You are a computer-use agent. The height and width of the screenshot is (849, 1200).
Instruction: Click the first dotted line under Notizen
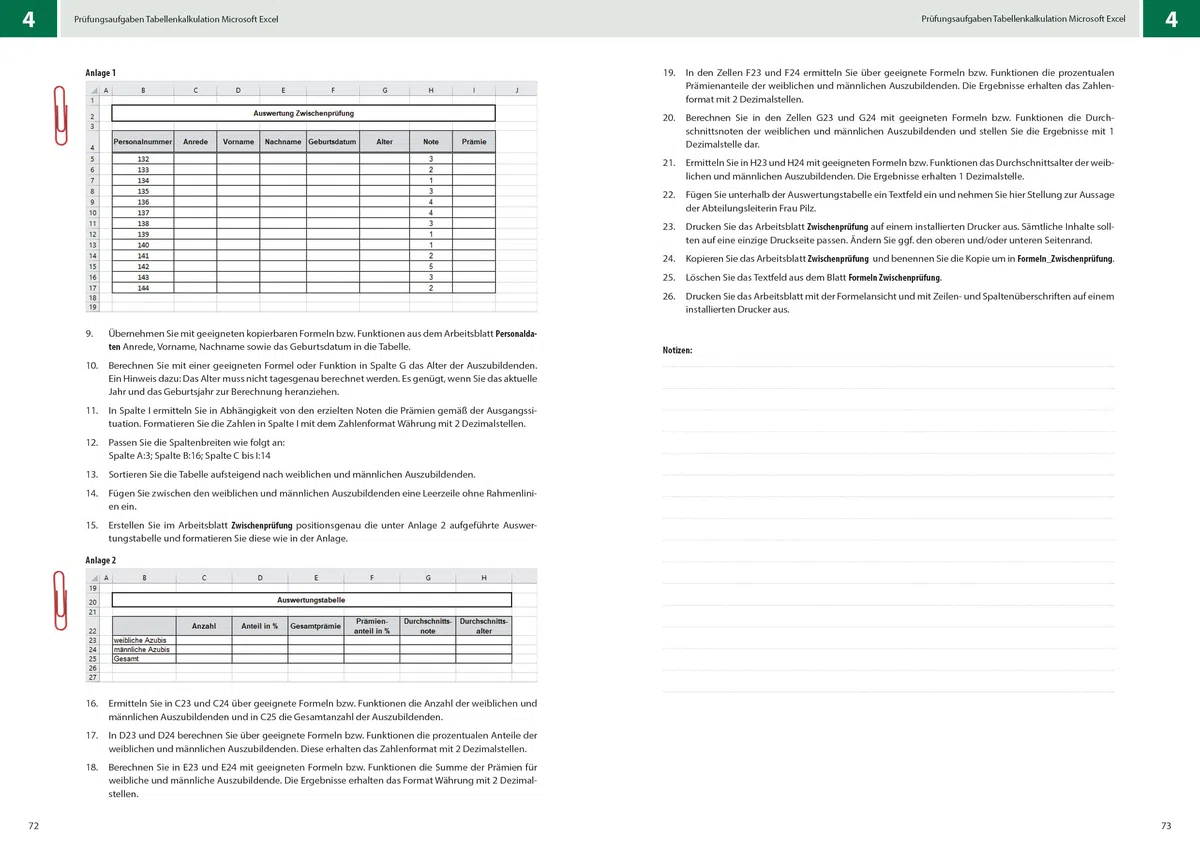(888, 367)
